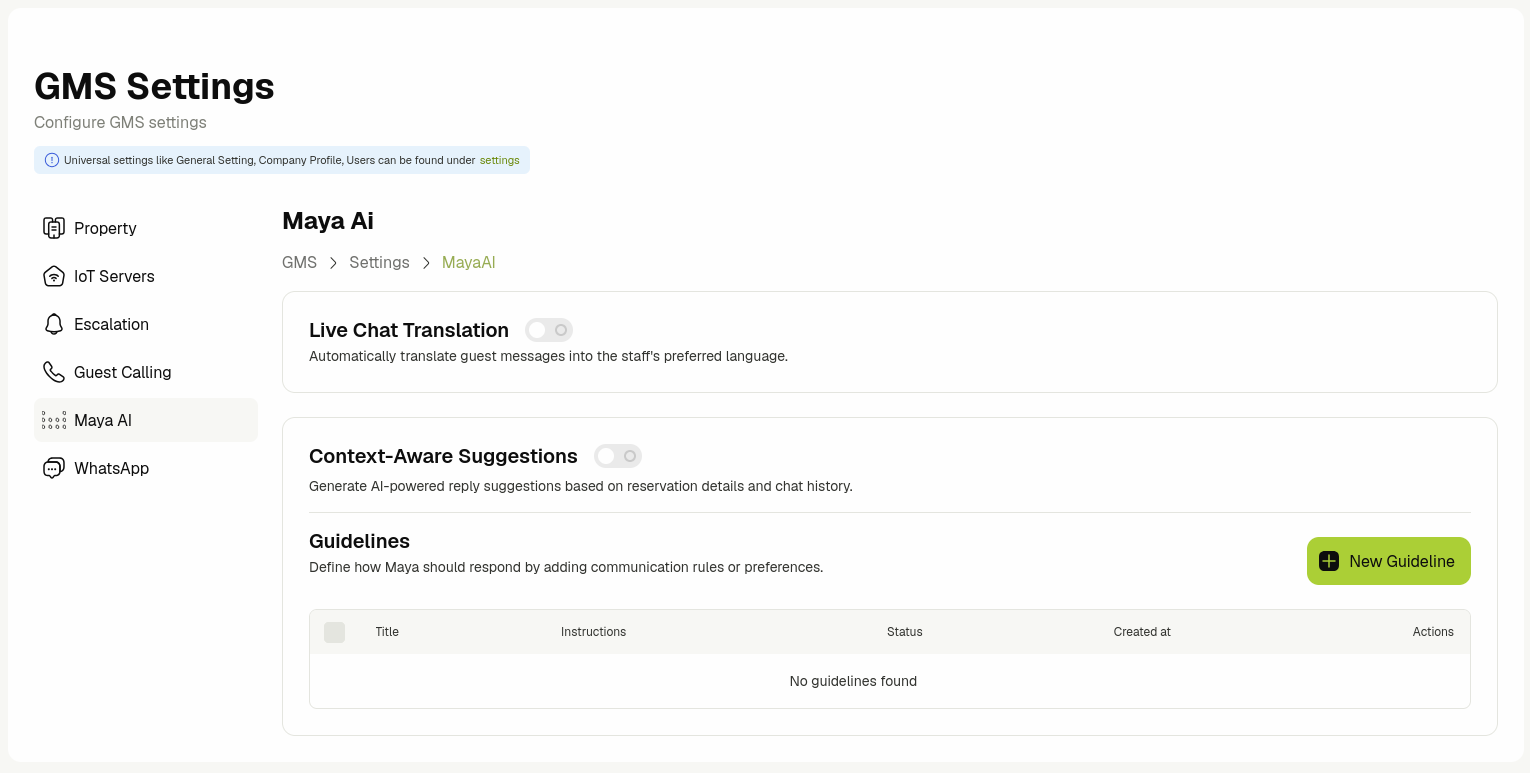Viewport: 1530px width, 773px height.
Task: Open the Escalation settings label
Action: (111, 324)
